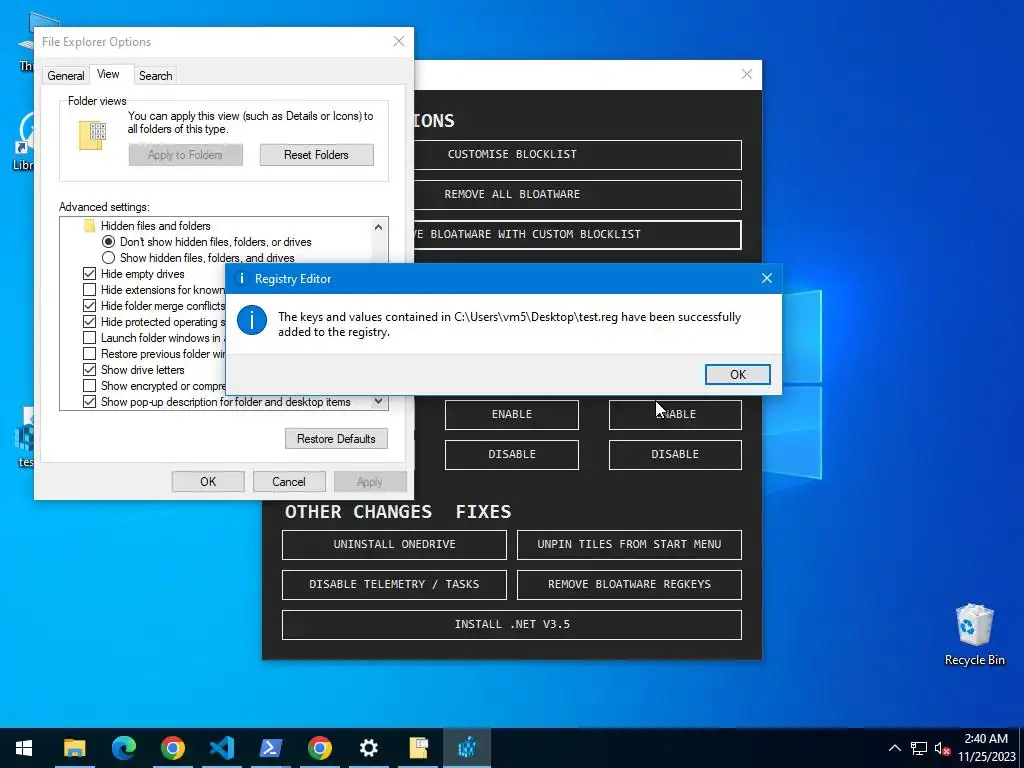Image resolution: width=1024 pixels, height=768 pixels.
Task: Open File Explorer from the taskbar
Action: pos(74,748)
